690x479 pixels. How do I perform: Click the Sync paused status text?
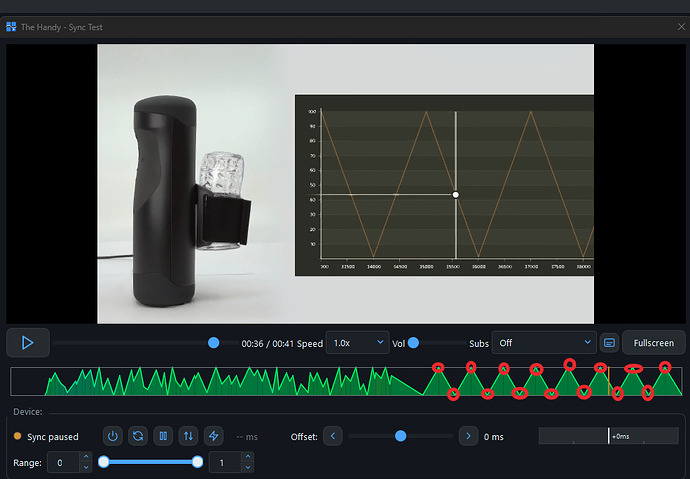pos(53,437)
